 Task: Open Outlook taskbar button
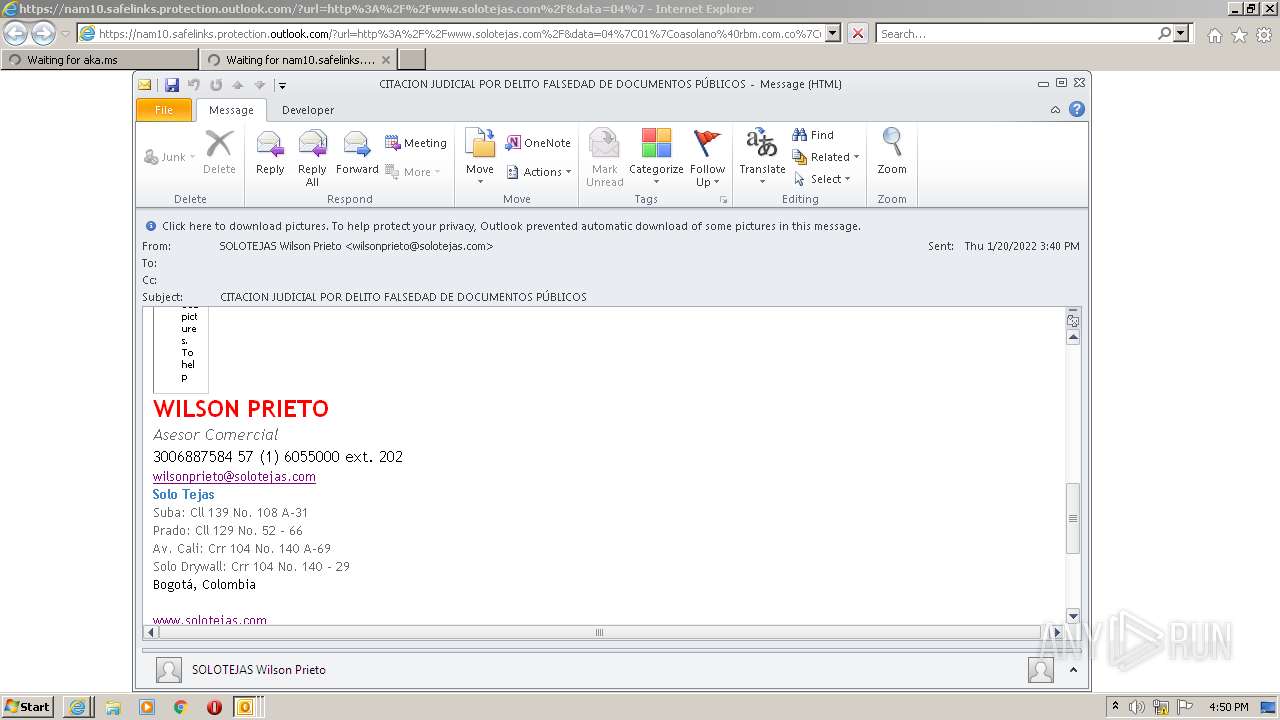(245, 707)
